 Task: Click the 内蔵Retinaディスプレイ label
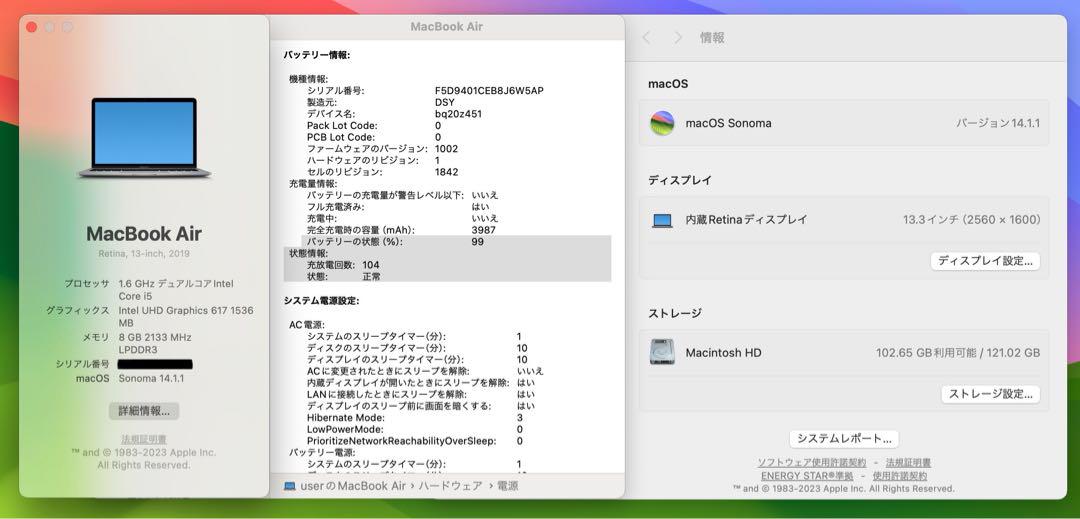(x=746, y=220)
